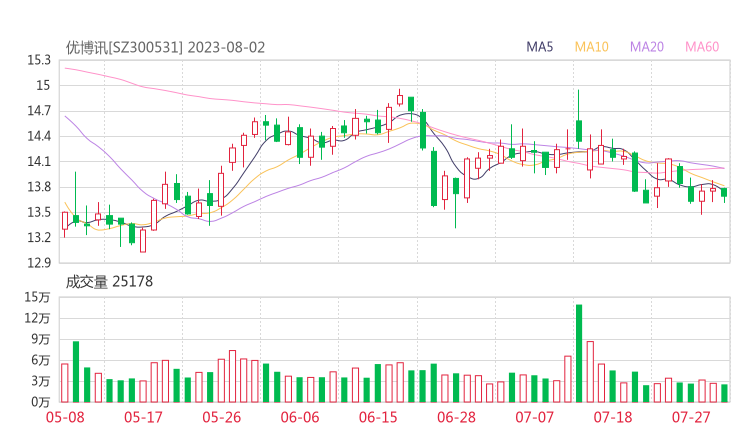
Task: Toggle the MA5 legend line
Action: click(540, 47)
